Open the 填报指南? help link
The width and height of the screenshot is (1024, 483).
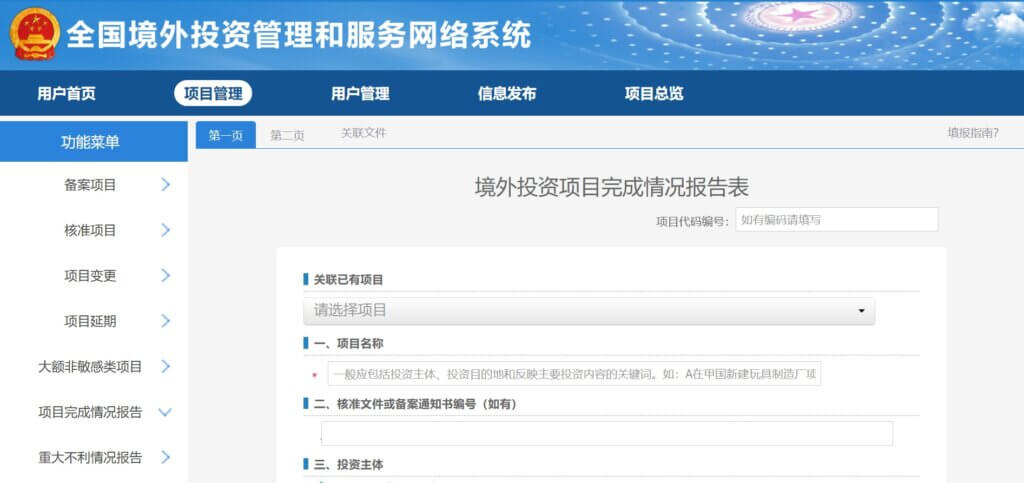click(972, 133)
